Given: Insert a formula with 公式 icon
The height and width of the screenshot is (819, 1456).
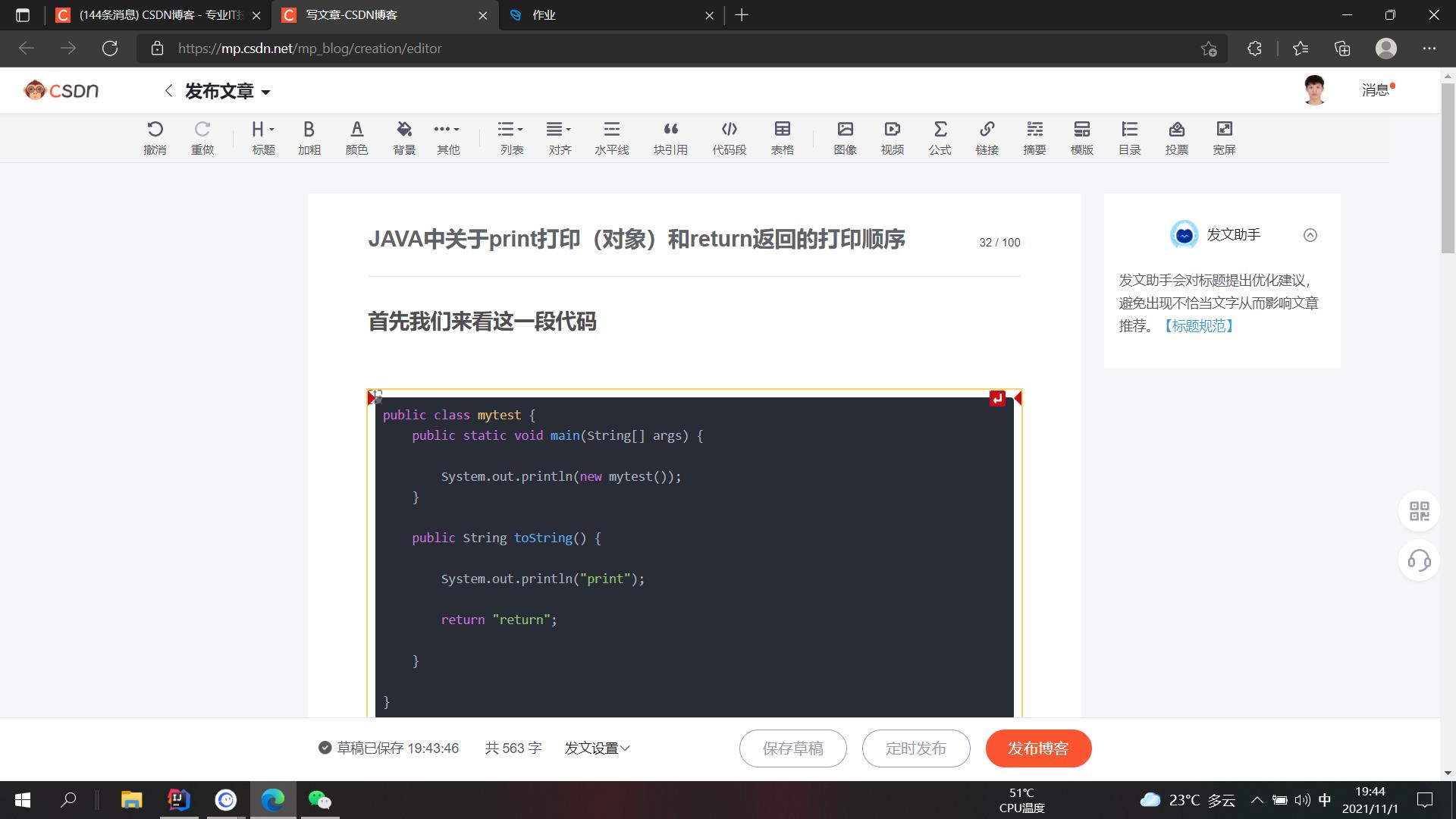Looking at the screenshot, I should pyautogui.click(x=940, y=137).
